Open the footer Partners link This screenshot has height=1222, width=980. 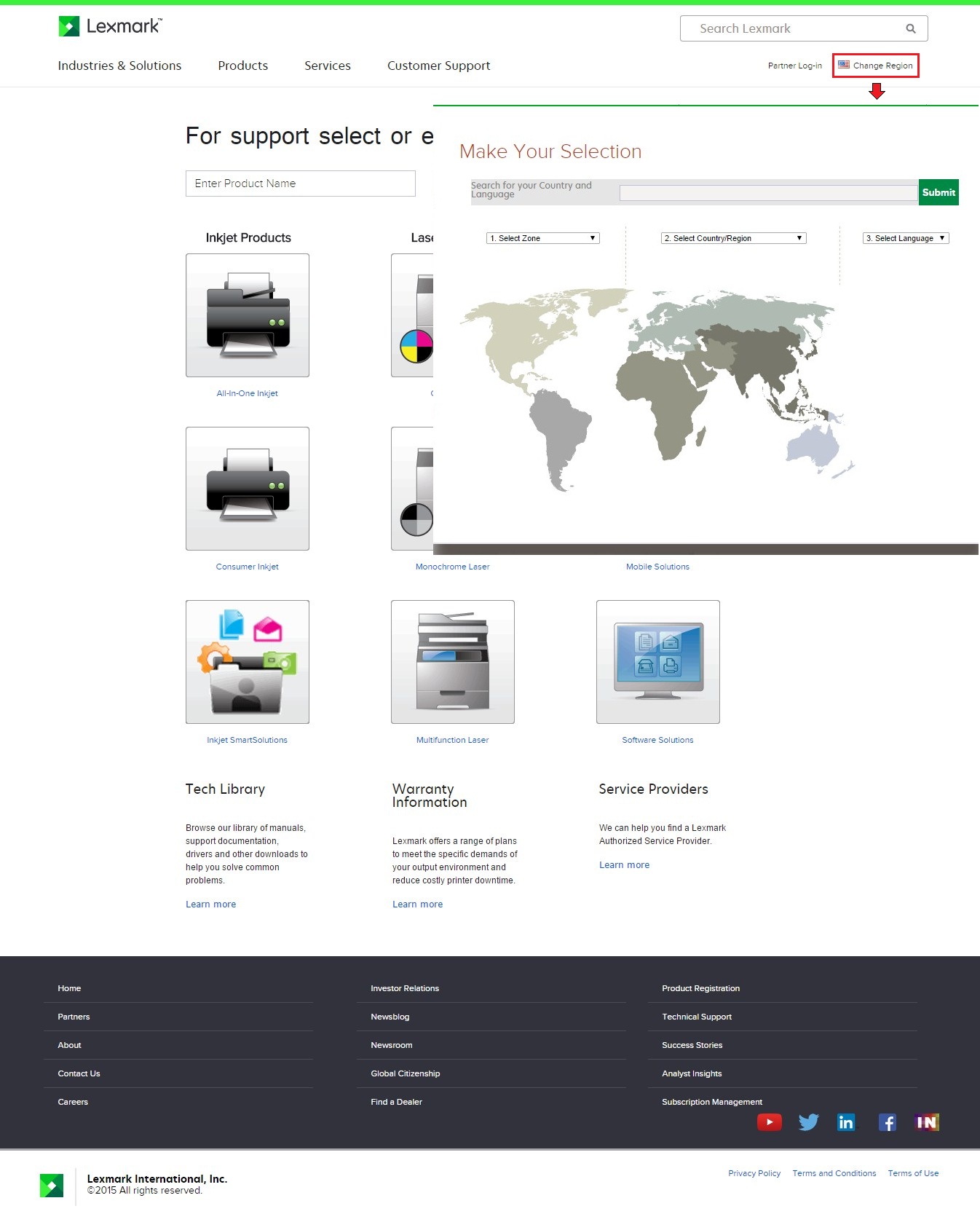pos(74,1017)
